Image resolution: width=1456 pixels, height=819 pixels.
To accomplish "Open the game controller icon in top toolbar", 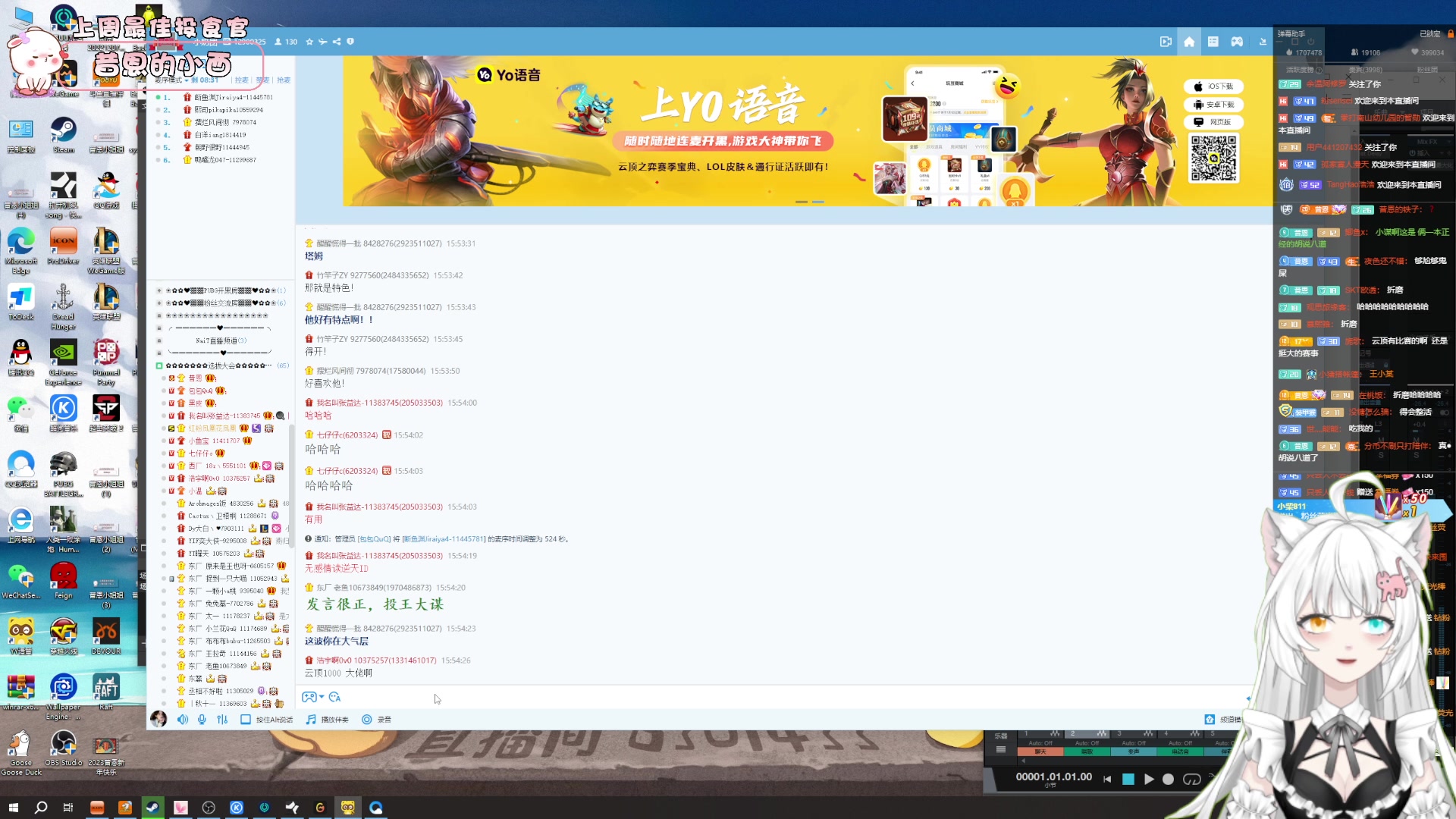I will pyautogui.click(x=1237, y=42).
